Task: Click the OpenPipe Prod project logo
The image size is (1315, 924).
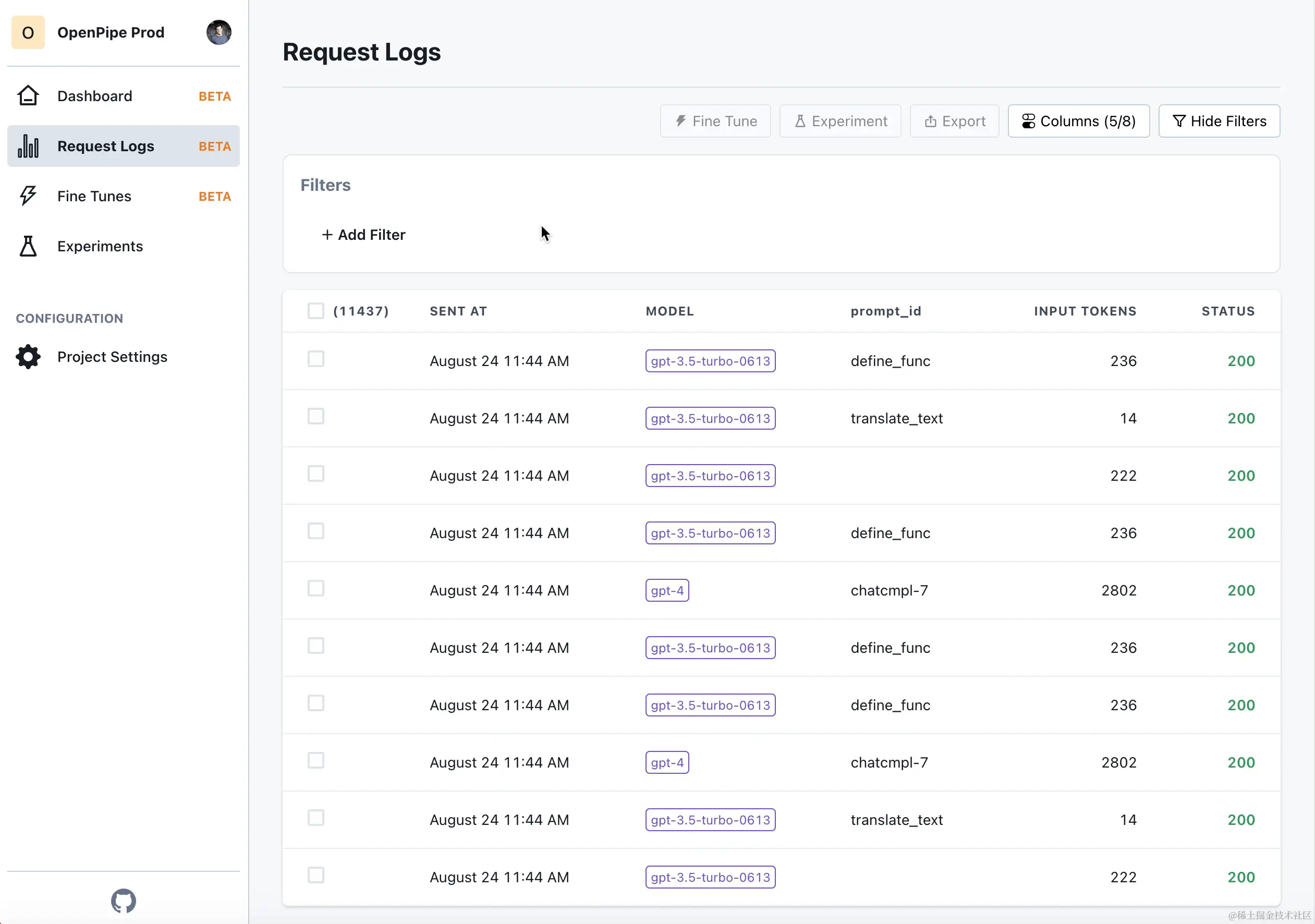Action: click(x=28, y=32)
